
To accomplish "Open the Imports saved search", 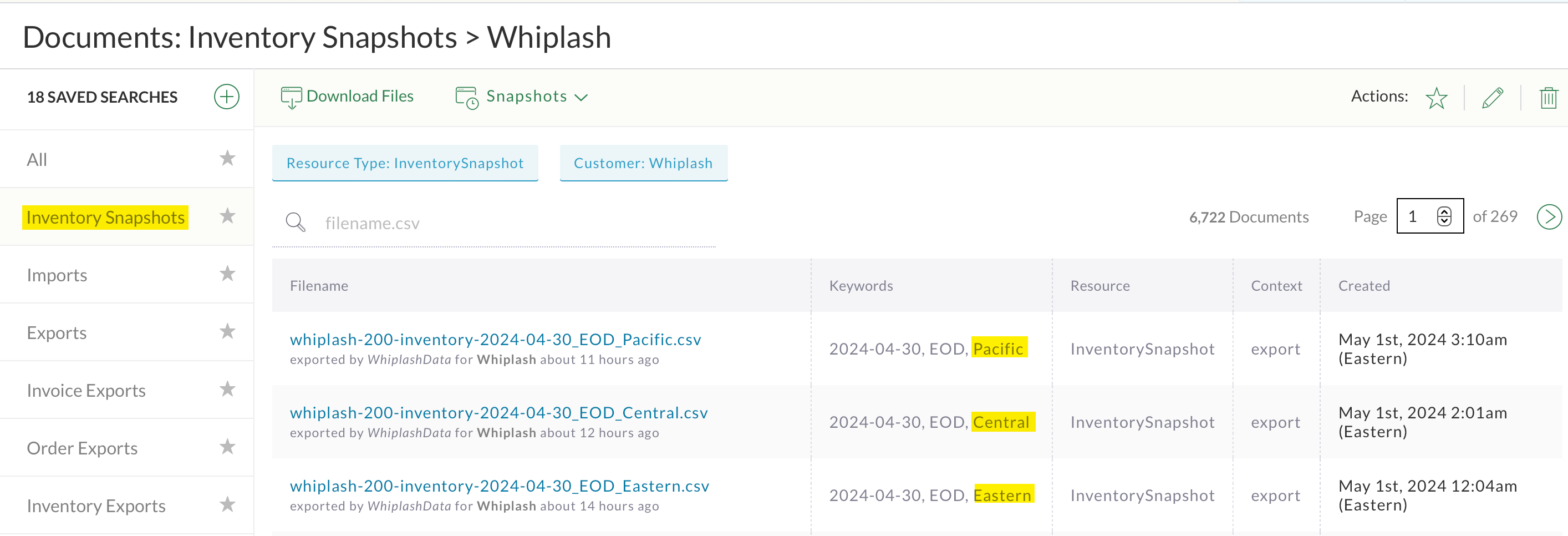I will 126,275.
